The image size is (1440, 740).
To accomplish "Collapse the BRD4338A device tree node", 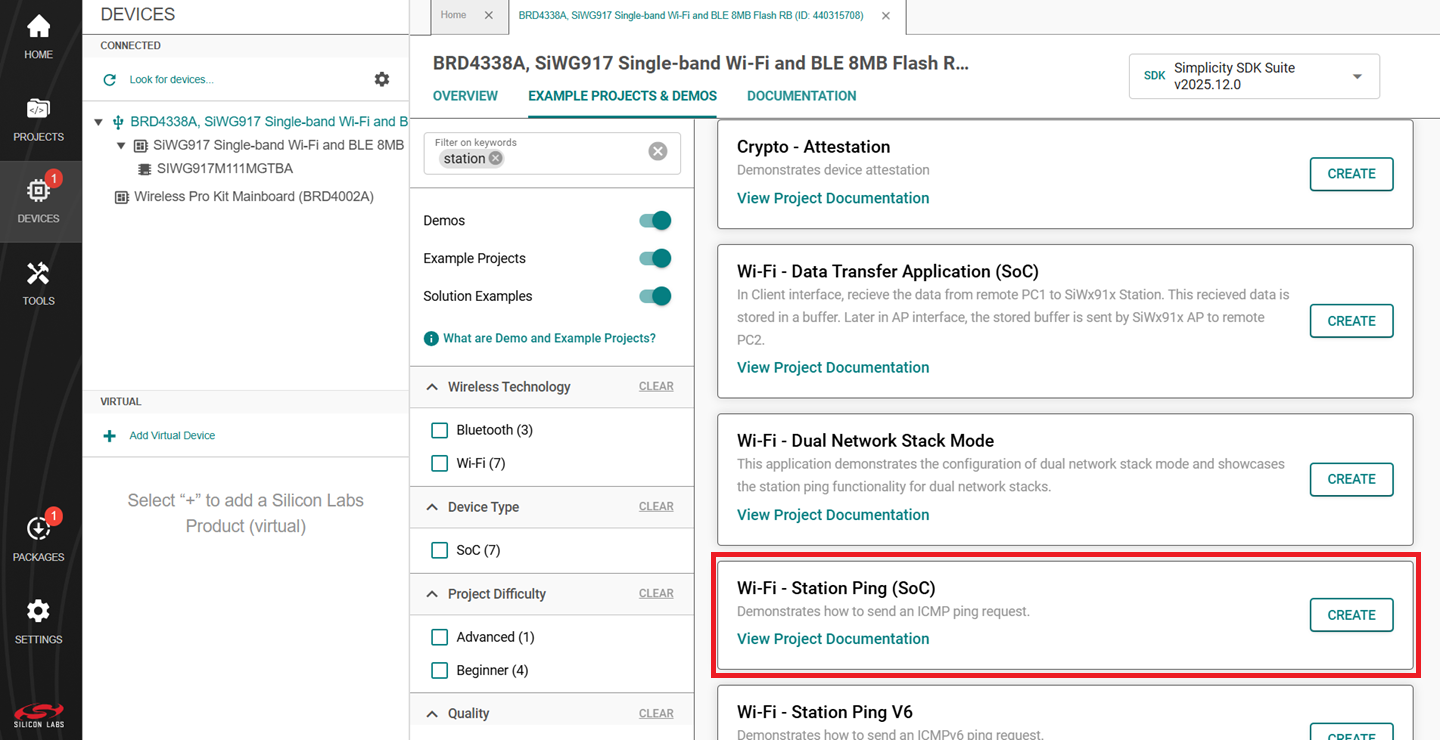I will click(98, 122).
